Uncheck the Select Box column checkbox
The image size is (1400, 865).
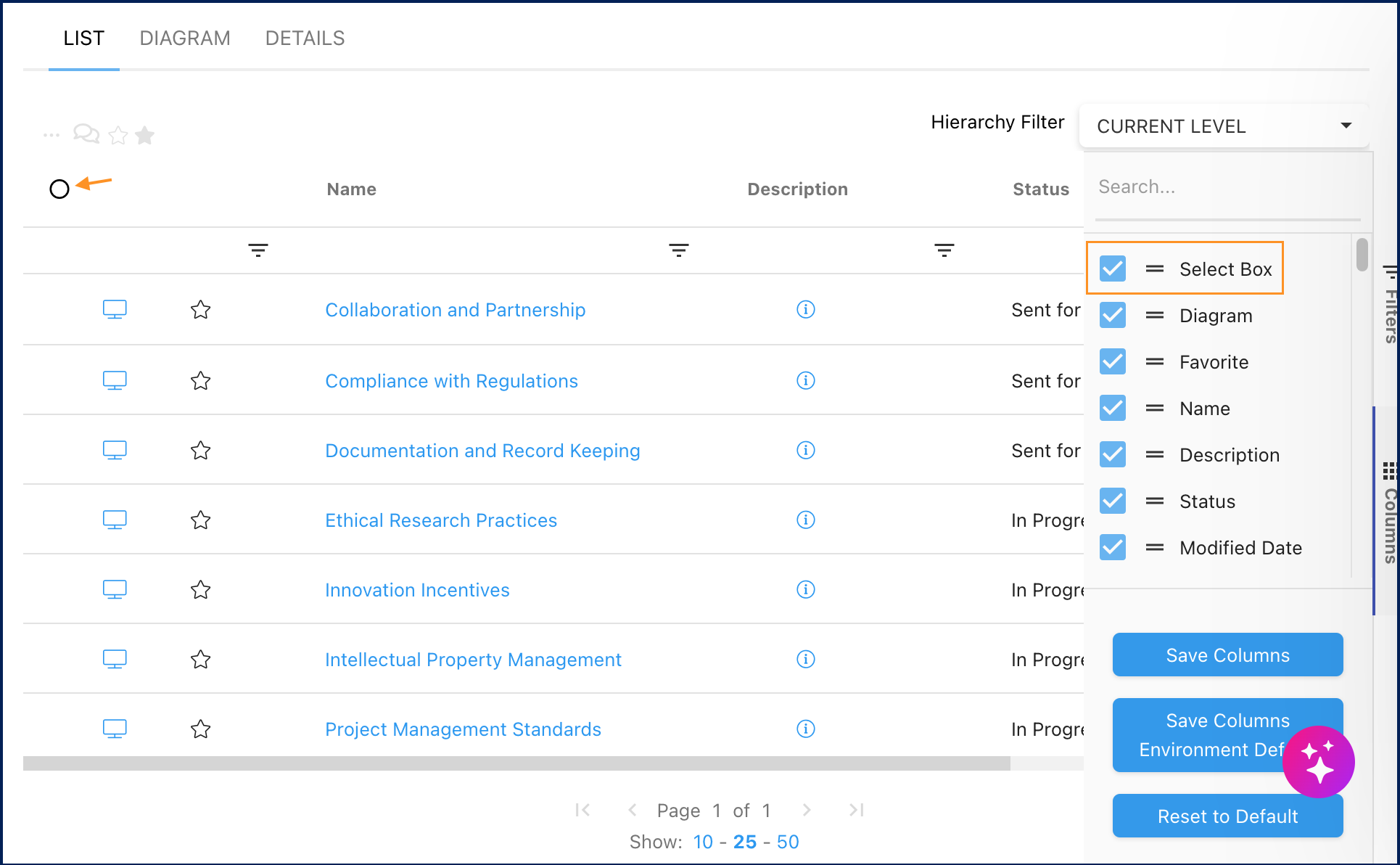1113,268
